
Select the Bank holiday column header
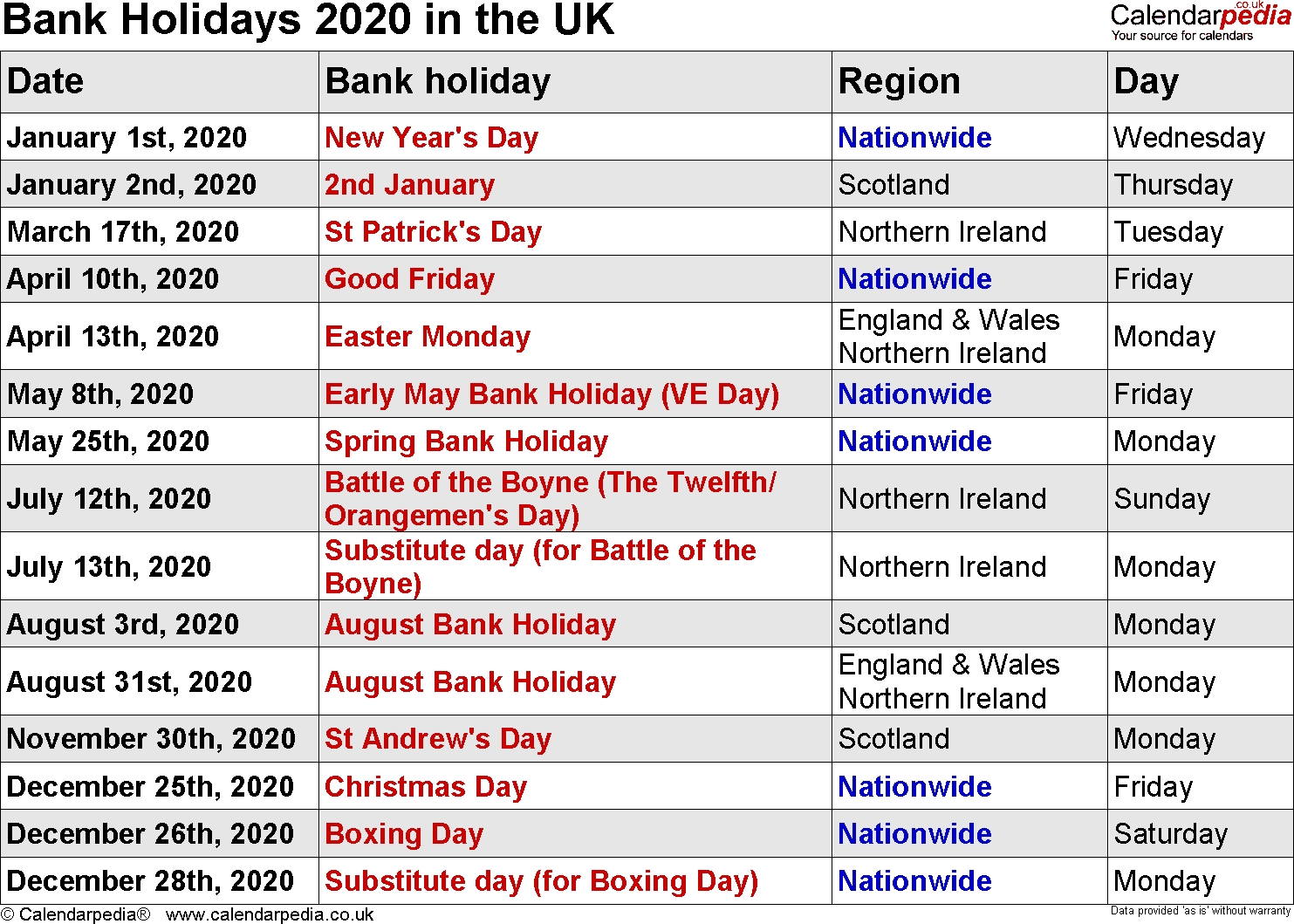(437, 81)
